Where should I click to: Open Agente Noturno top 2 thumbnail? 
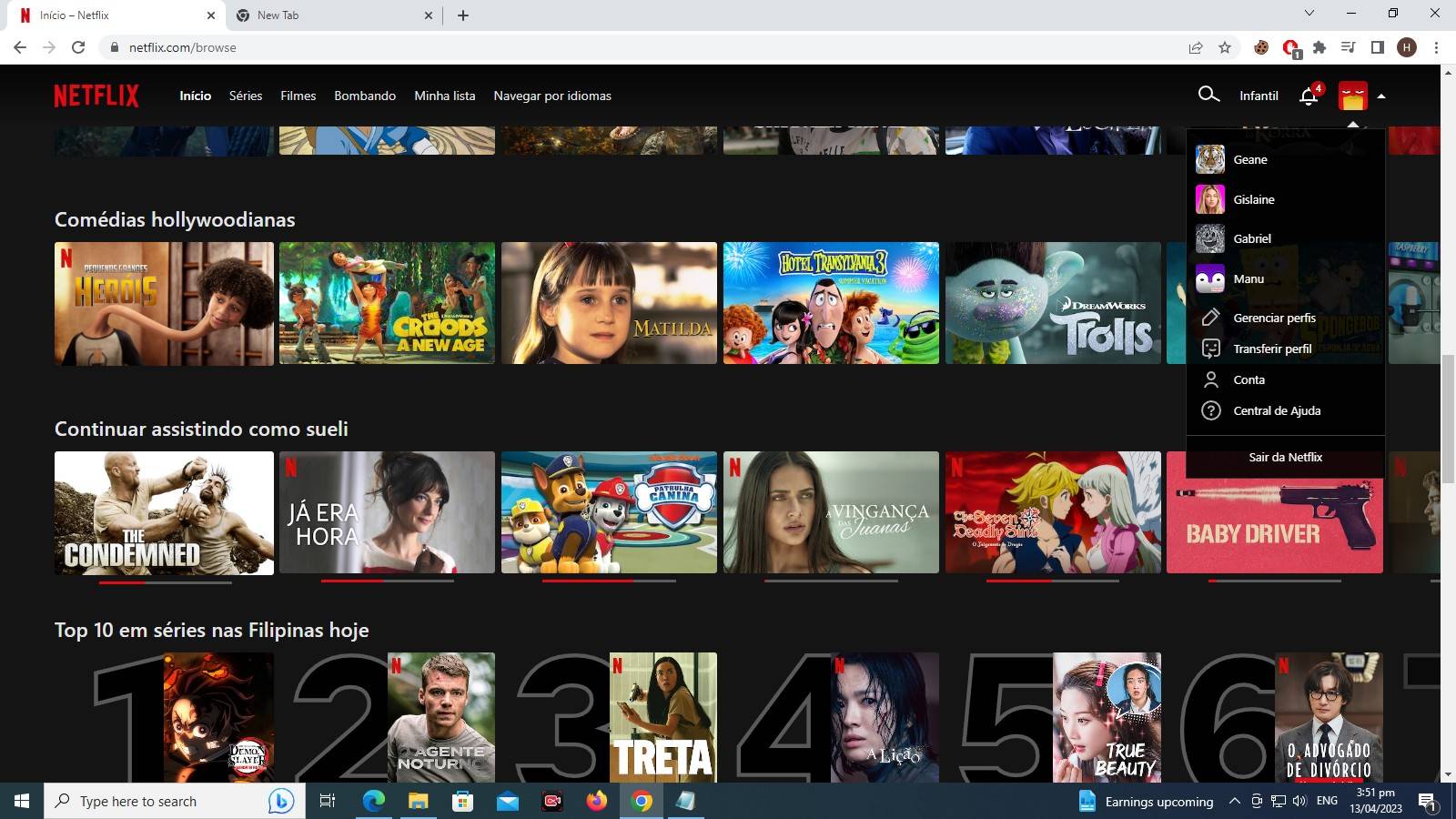(441, 717)
